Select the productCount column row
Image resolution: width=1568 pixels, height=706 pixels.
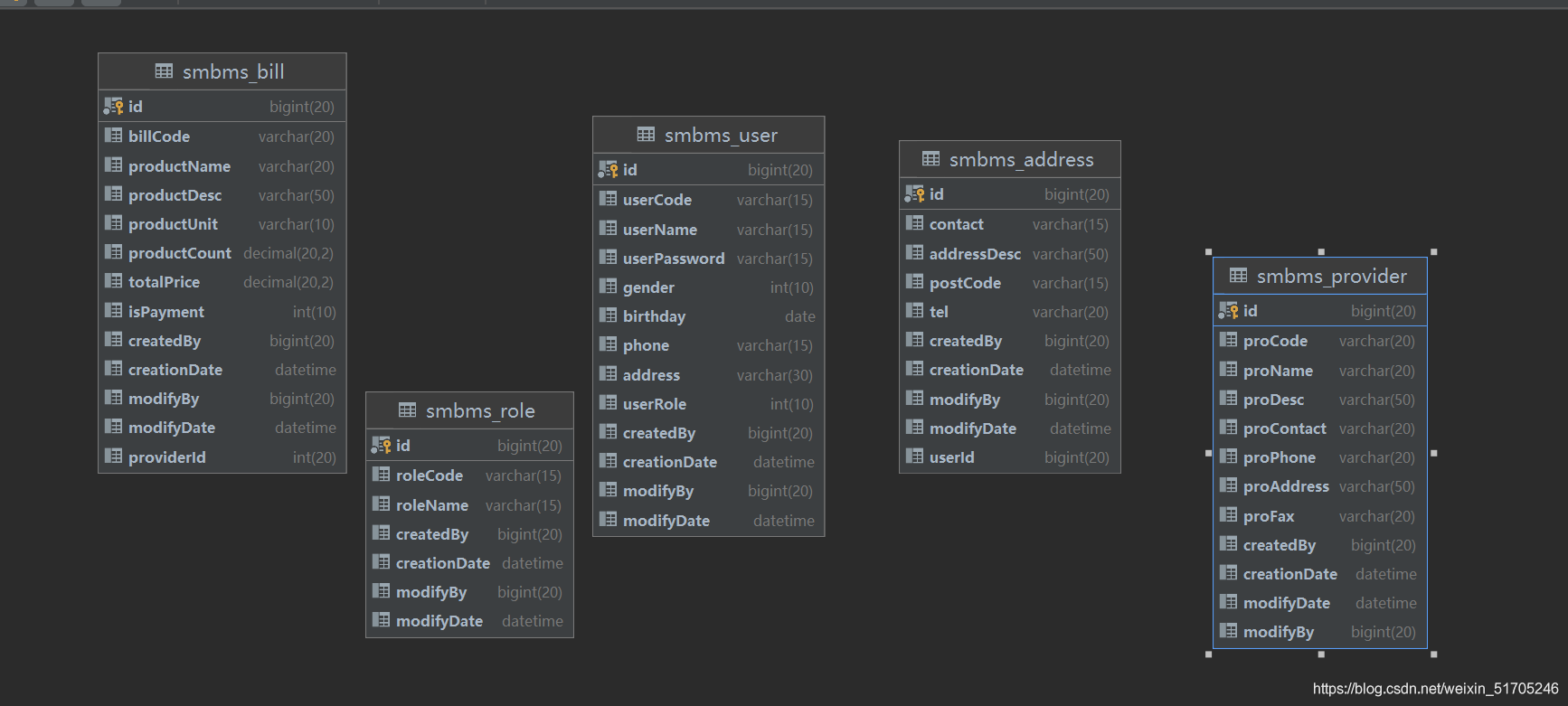click(222, 253)
